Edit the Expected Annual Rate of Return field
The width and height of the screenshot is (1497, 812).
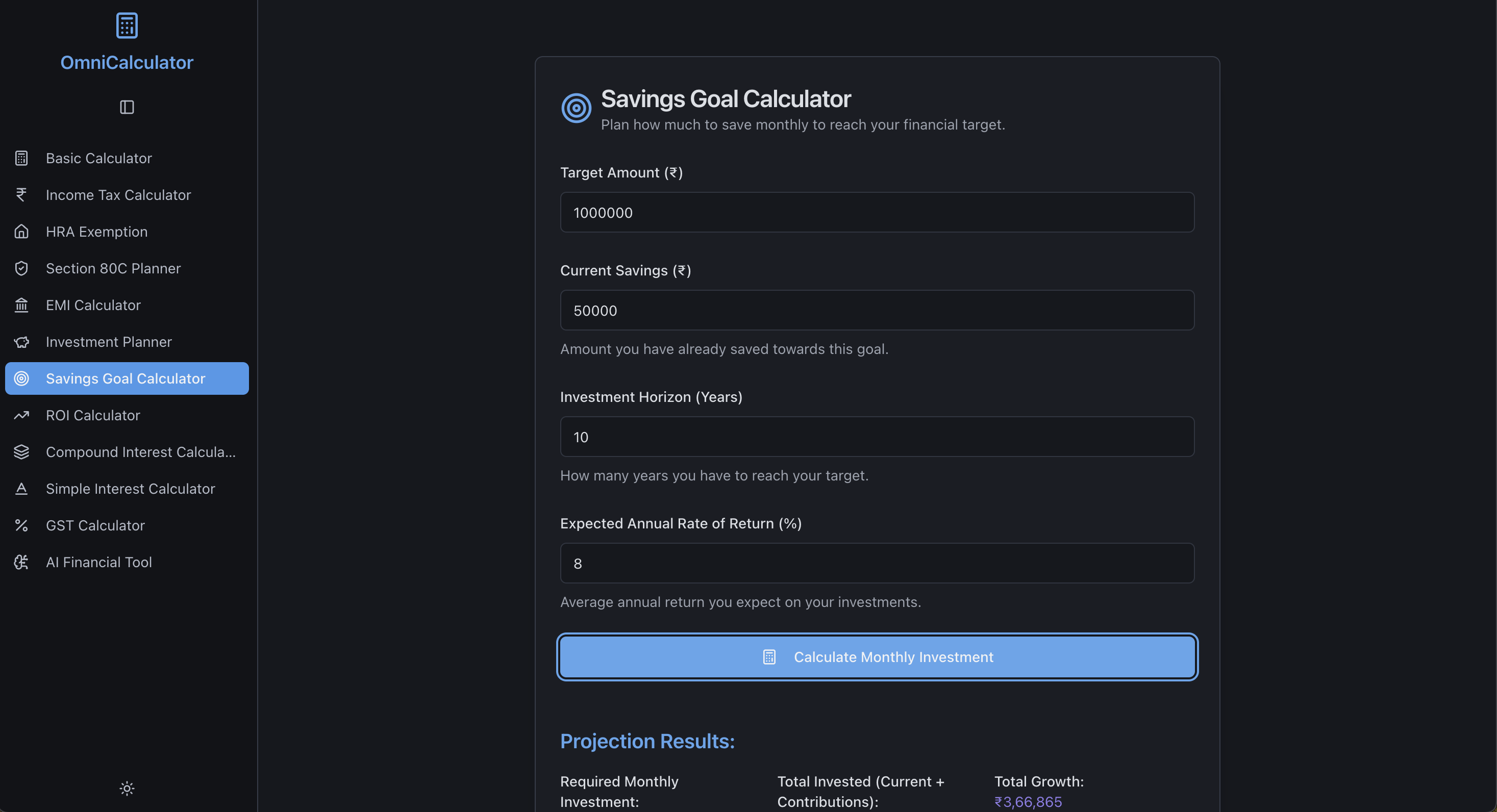(877, 564)
